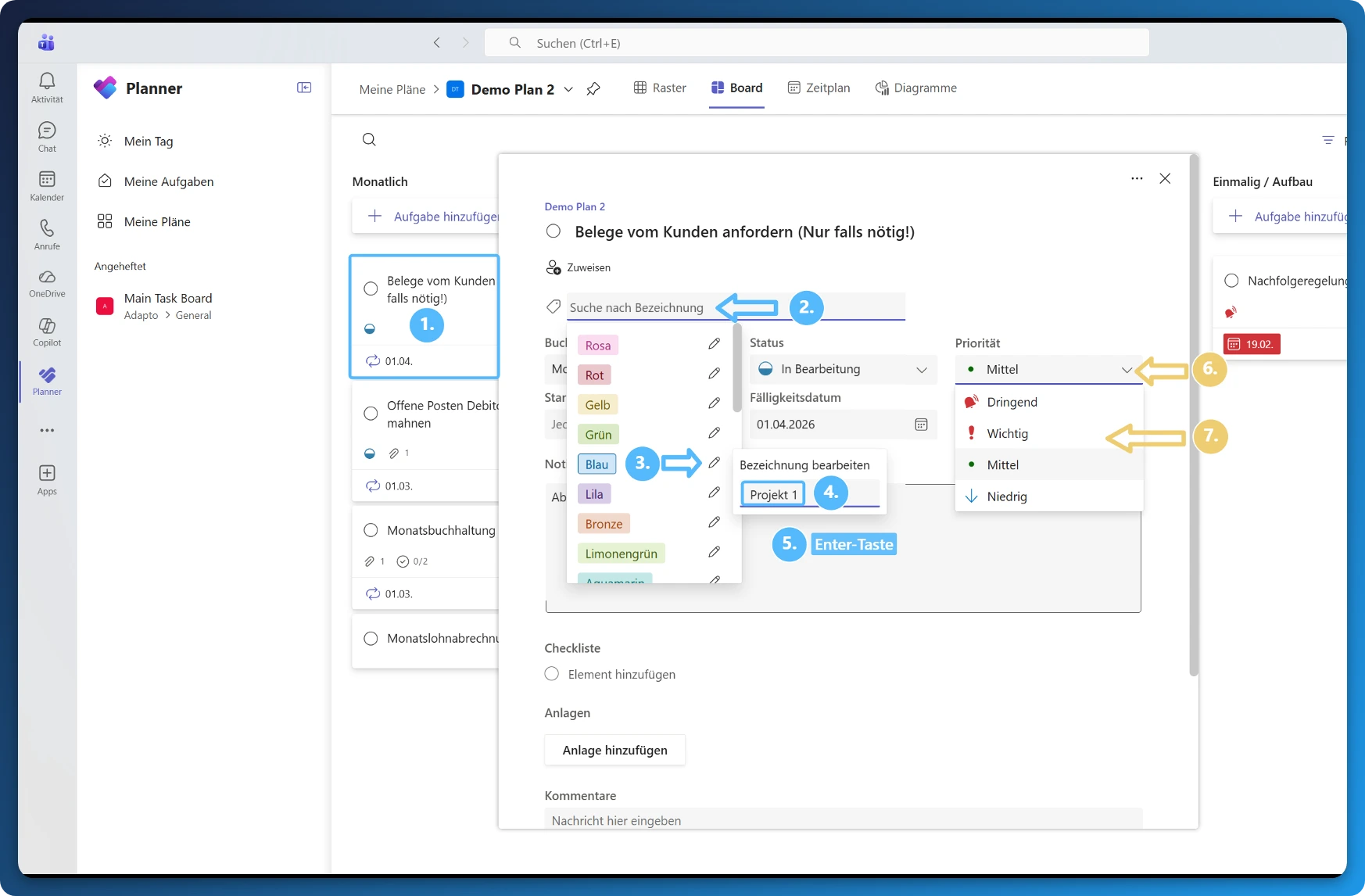The image size is (1365, 896).
Task: Add task in Einmalig / Aufbau column
Action: click(x=1280, y=217)
